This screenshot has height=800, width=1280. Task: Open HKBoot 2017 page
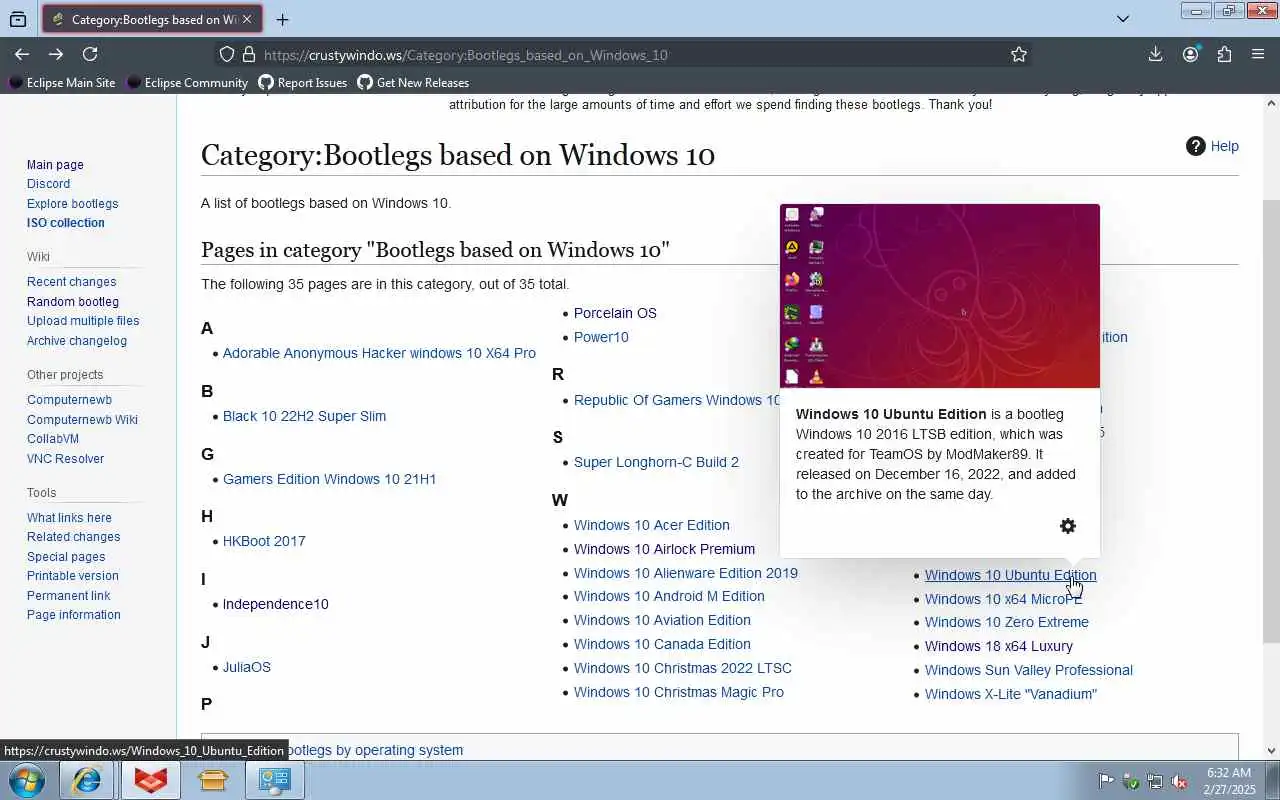[264, 541]
